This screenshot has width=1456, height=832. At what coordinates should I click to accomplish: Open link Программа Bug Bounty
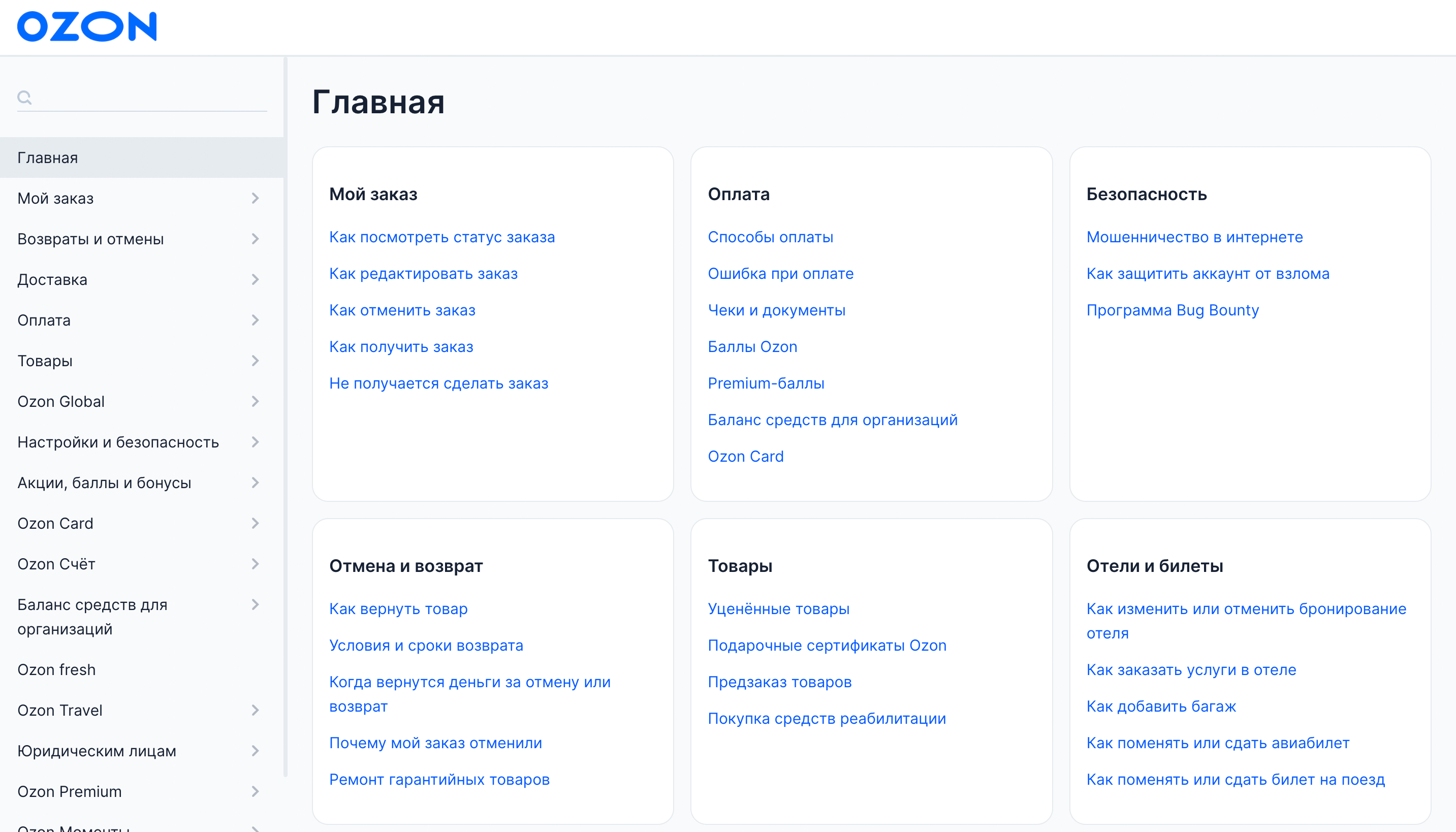coord(1173,310)
